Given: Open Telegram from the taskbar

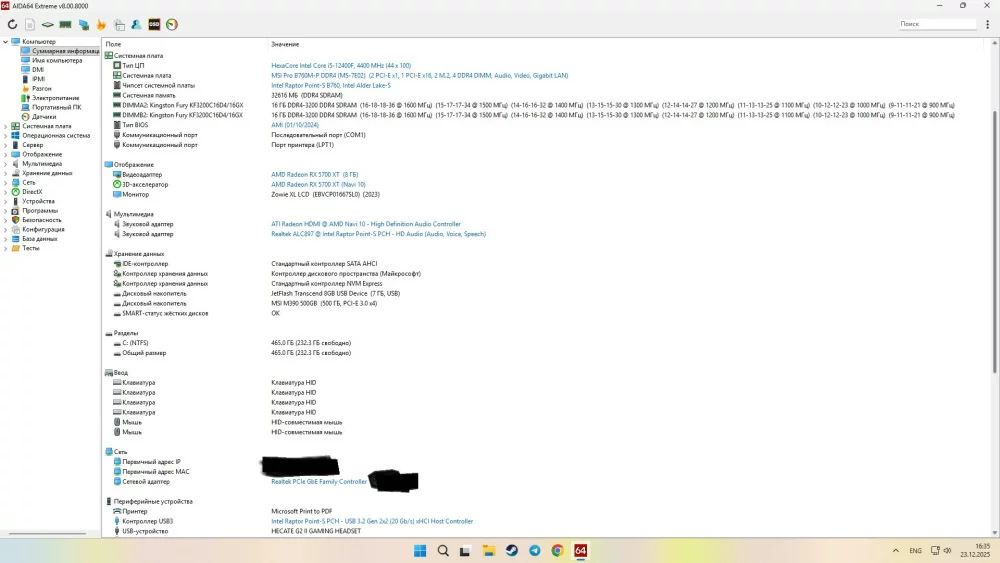Looking at the screenshot, I should (x=534, y=551).
